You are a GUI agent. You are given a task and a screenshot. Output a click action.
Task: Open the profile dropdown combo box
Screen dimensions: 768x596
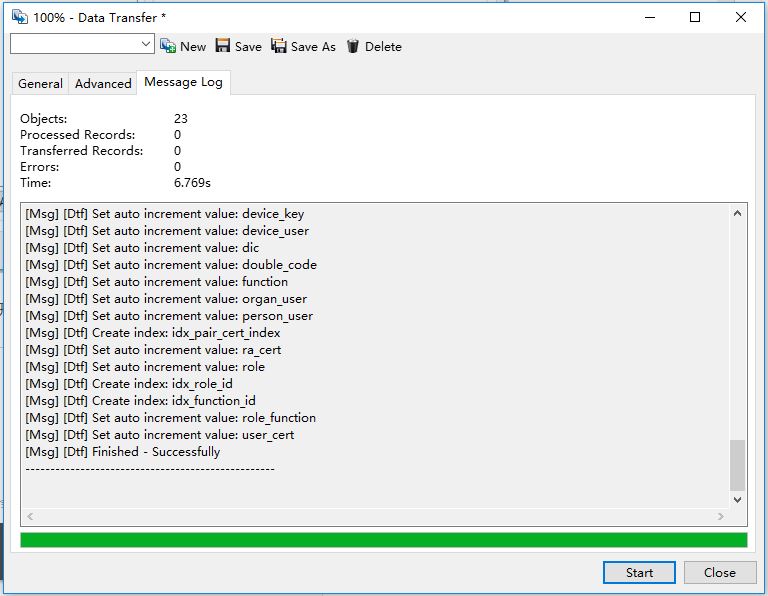point(82,44)
